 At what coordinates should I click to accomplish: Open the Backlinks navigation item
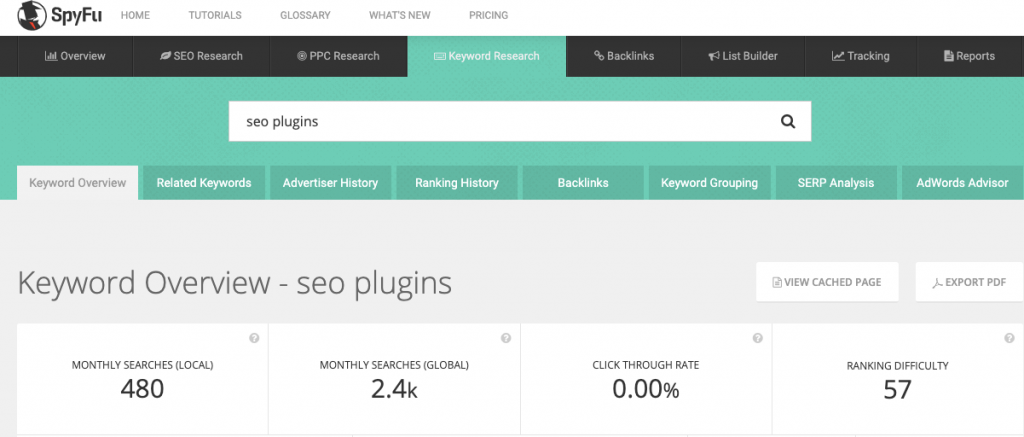point(623,56)
